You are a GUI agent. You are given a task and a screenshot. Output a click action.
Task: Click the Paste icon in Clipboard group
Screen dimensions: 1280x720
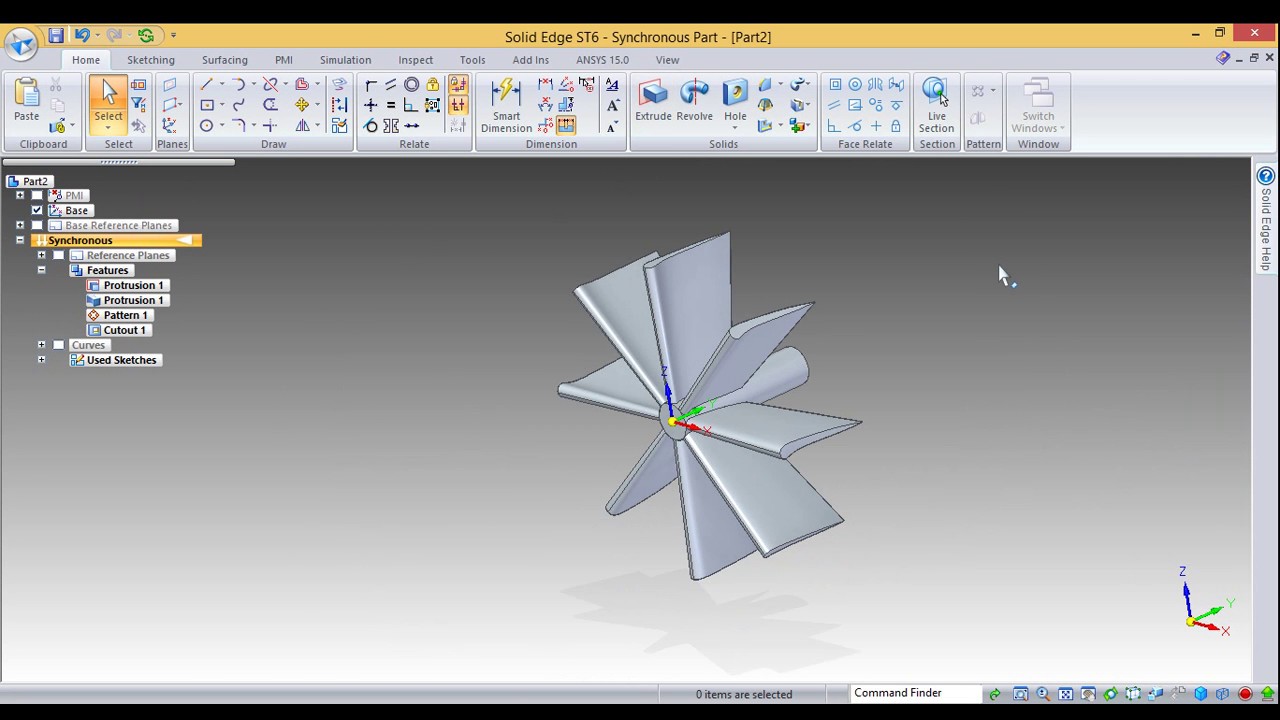(27, 93)
